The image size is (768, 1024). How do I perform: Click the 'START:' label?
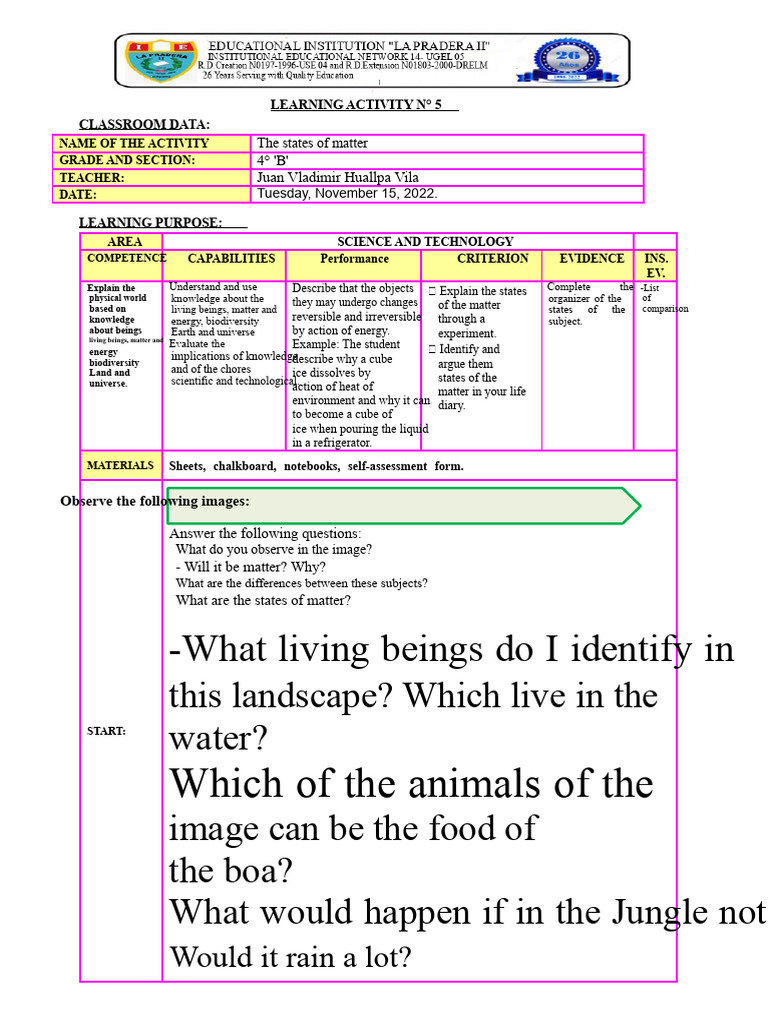[106, 731]
